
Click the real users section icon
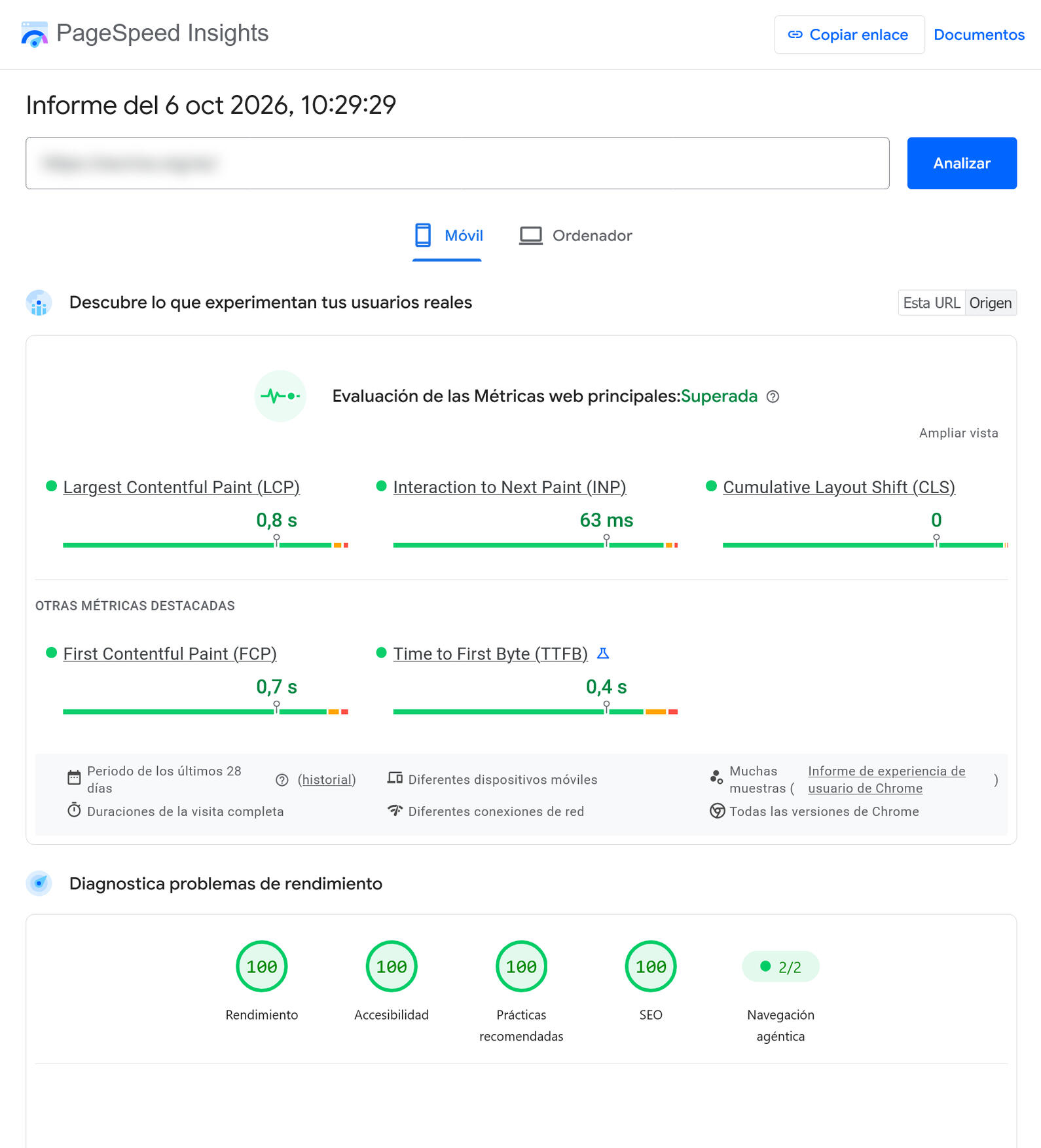(x=39, y=303)
